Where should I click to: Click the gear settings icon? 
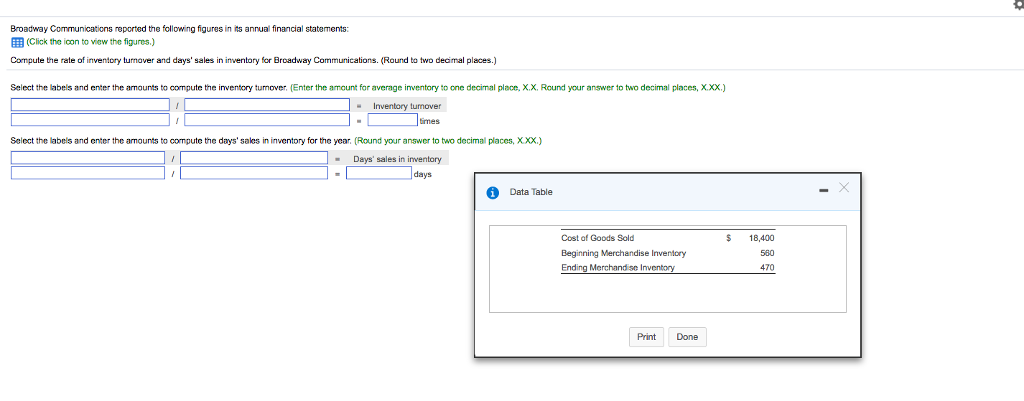[x=1019, y=4]
